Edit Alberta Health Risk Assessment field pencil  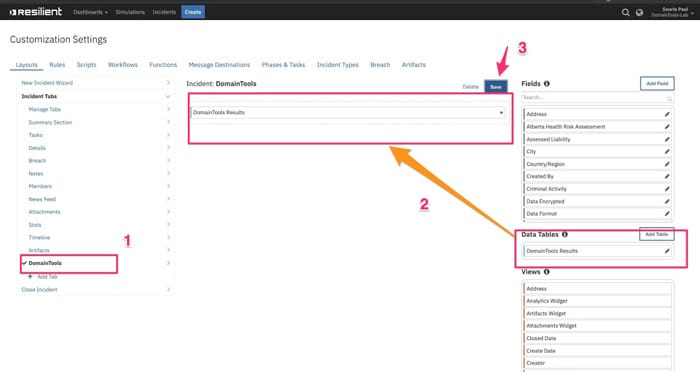(x=667, y=127)
